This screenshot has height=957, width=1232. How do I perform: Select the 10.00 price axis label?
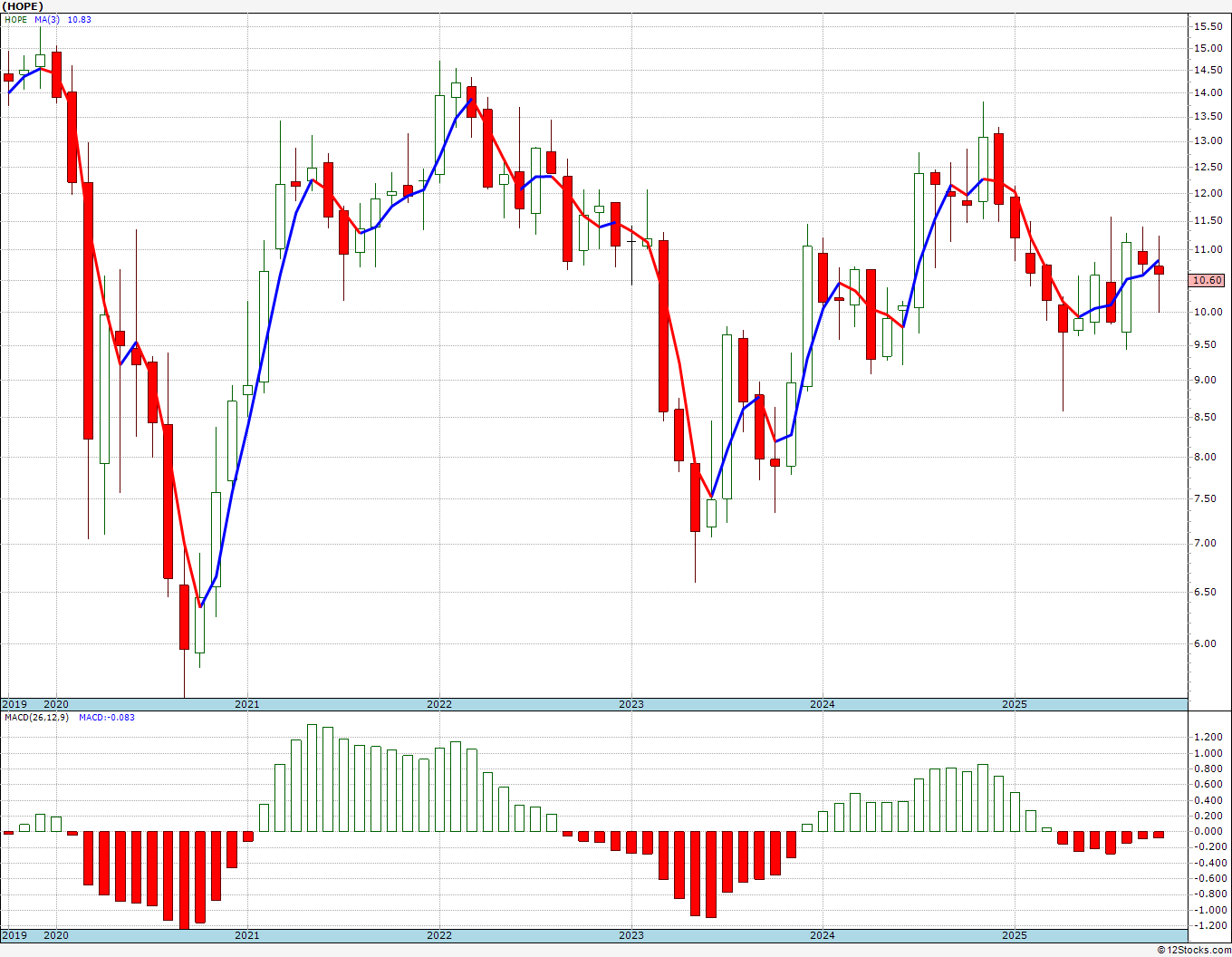[x=1208, y=313]
